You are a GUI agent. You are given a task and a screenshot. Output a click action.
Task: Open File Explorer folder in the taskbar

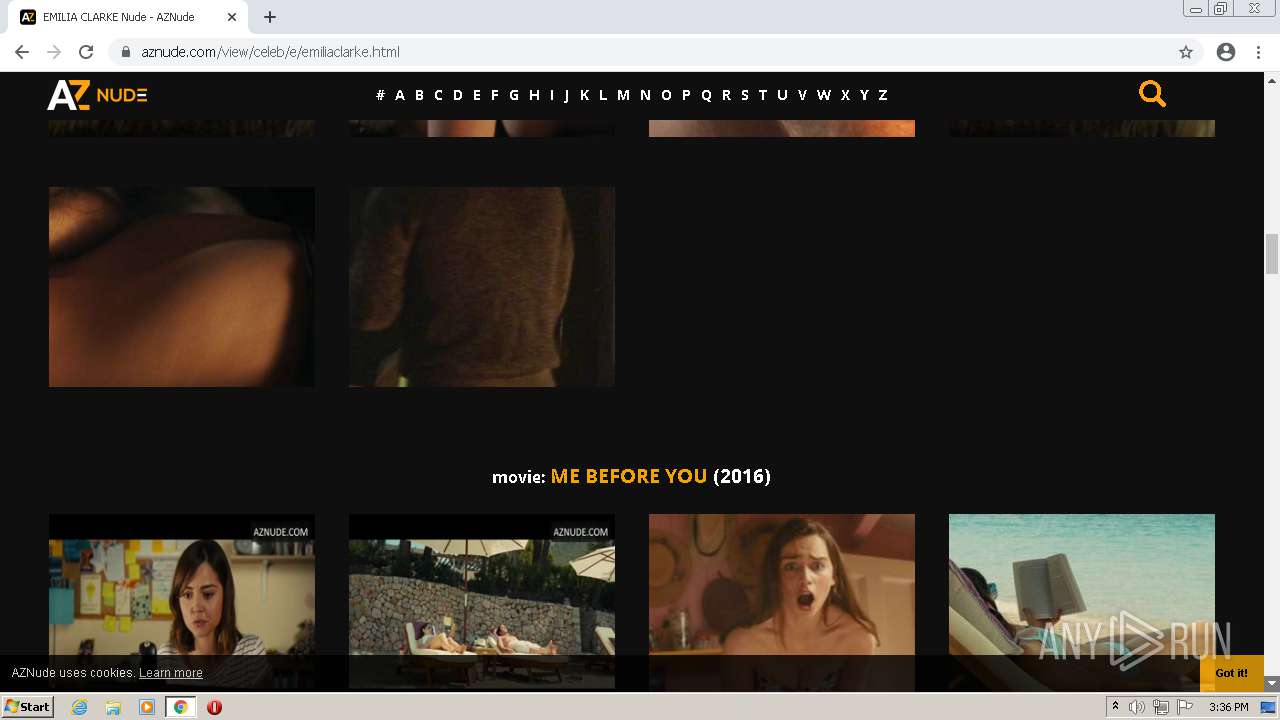click(113, 707)
